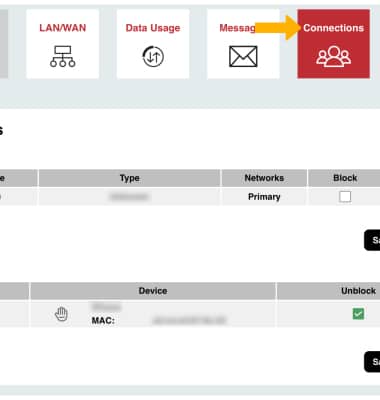
Task: Check the Block box for Primary network device
Action: tap(345, 197)
